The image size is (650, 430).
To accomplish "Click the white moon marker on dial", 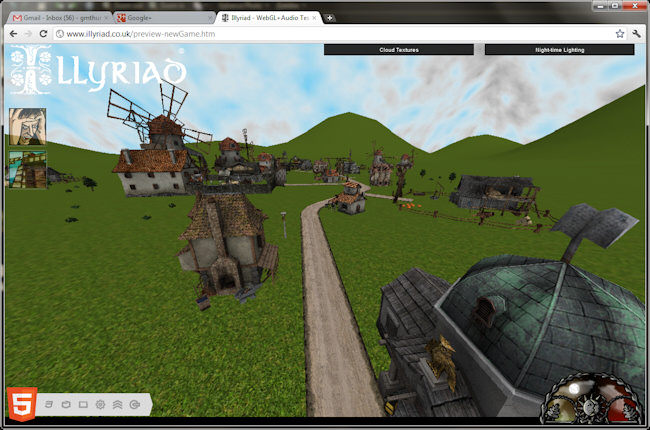I will (574, 389).
